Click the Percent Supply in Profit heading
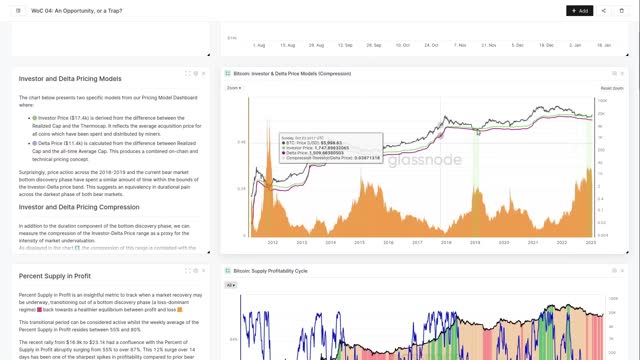This screenshot has height=360, width=640. click(55, 276)
